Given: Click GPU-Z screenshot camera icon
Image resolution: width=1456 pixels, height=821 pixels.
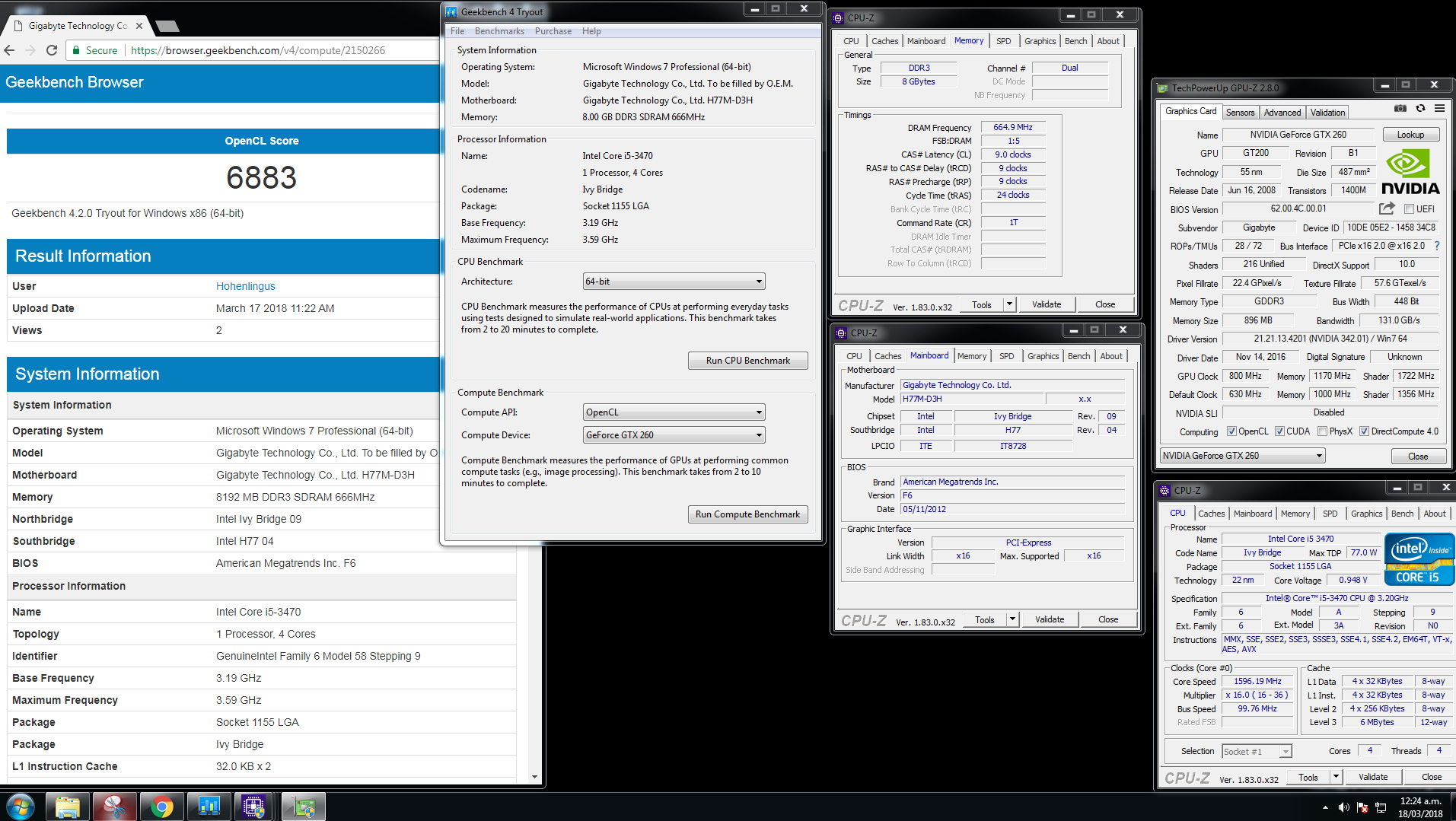Looking at the screenshot, I should [x=1400, y=109].
